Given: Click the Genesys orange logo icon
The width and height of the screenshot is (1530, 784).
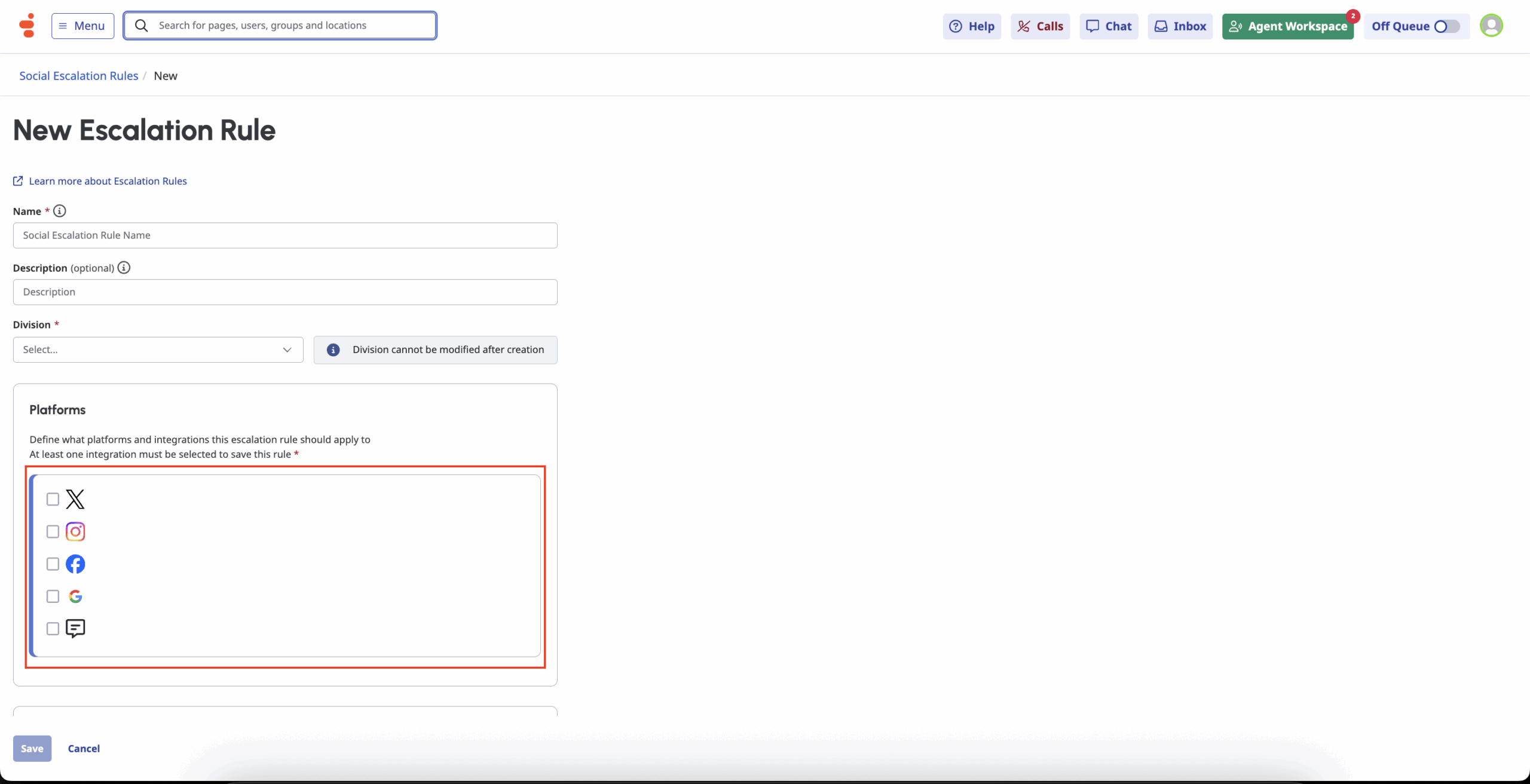Looking at the screenshot, I should click(27, 26).
